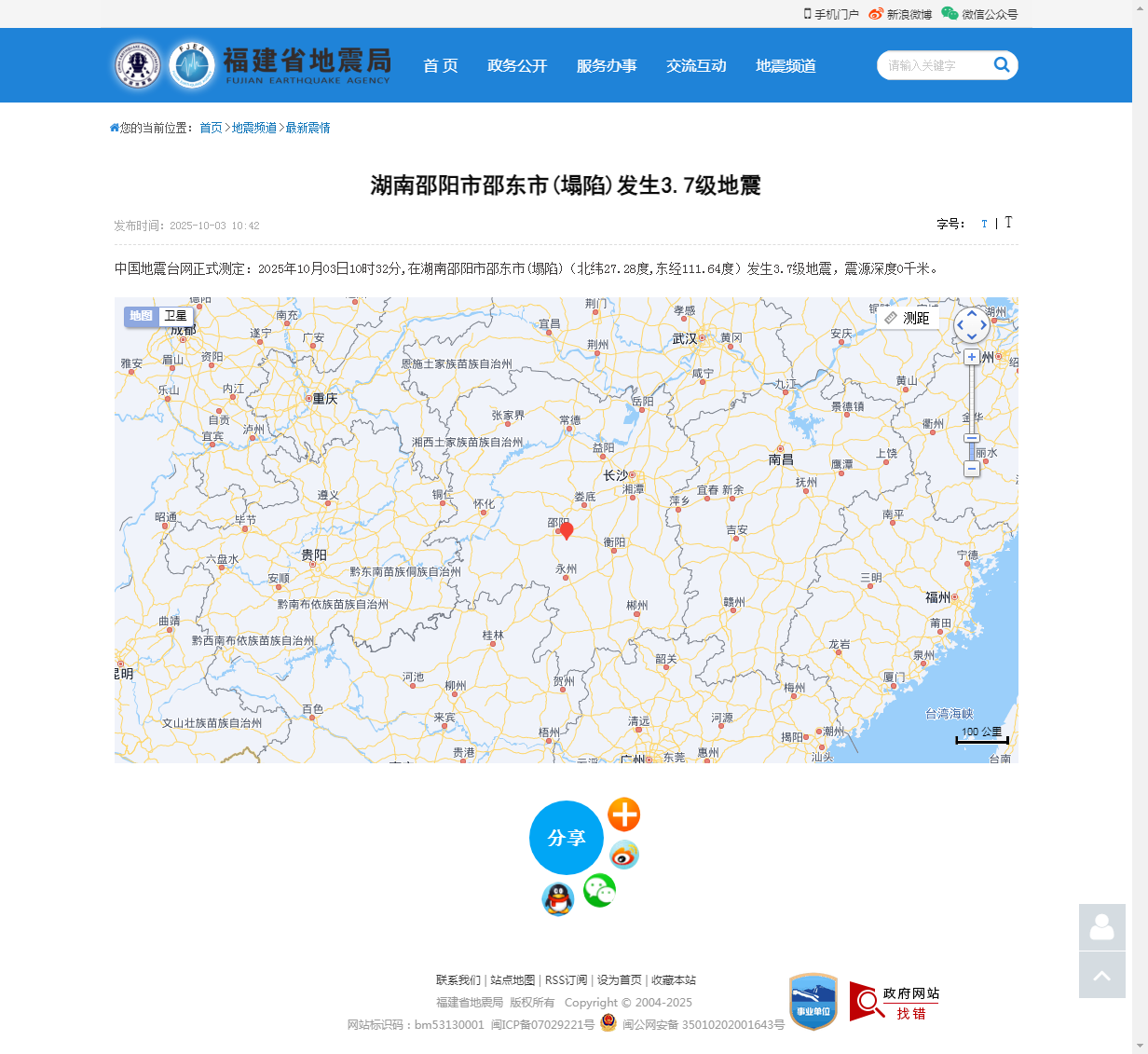
Task: Click the map pan direction control
Action: click(972, 325)
